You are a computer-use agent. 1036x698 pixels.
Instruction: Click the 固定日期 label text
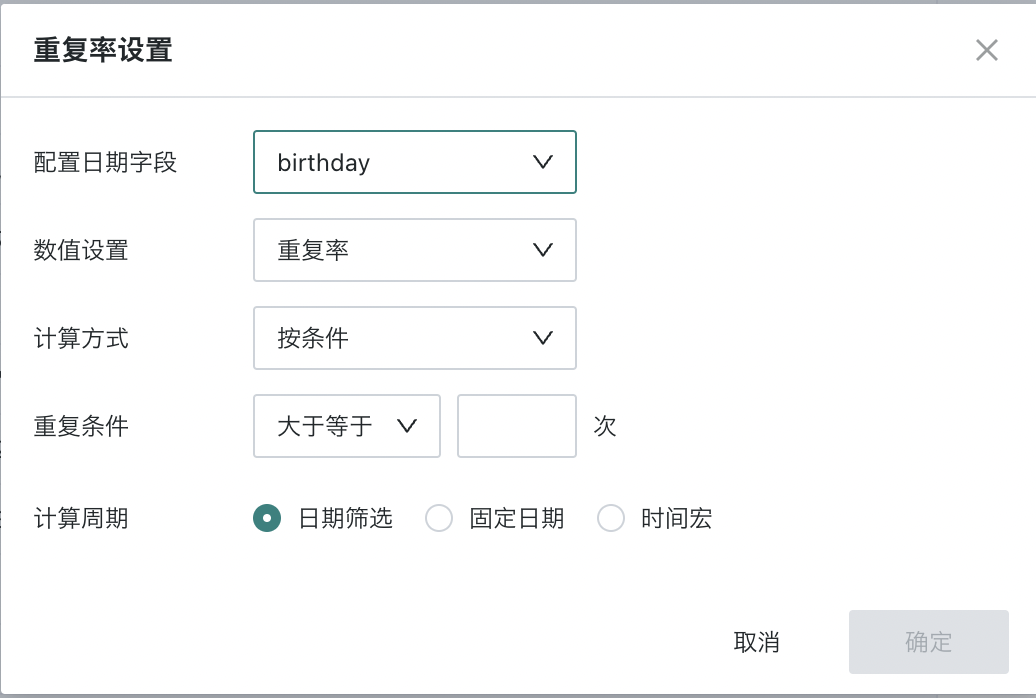(517, 518)
